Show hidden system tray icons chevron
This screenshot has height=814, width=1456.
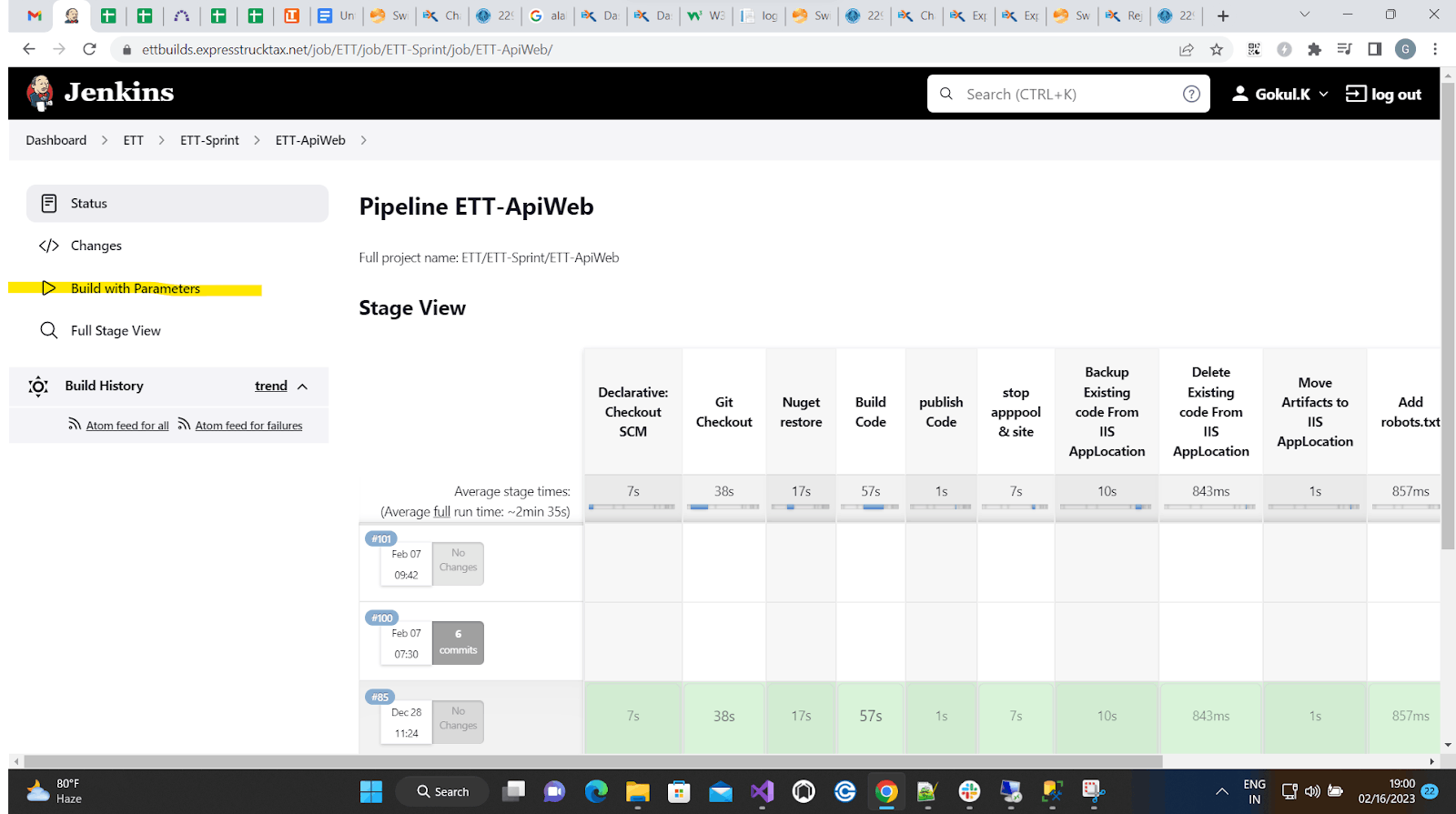[1221, 791]
